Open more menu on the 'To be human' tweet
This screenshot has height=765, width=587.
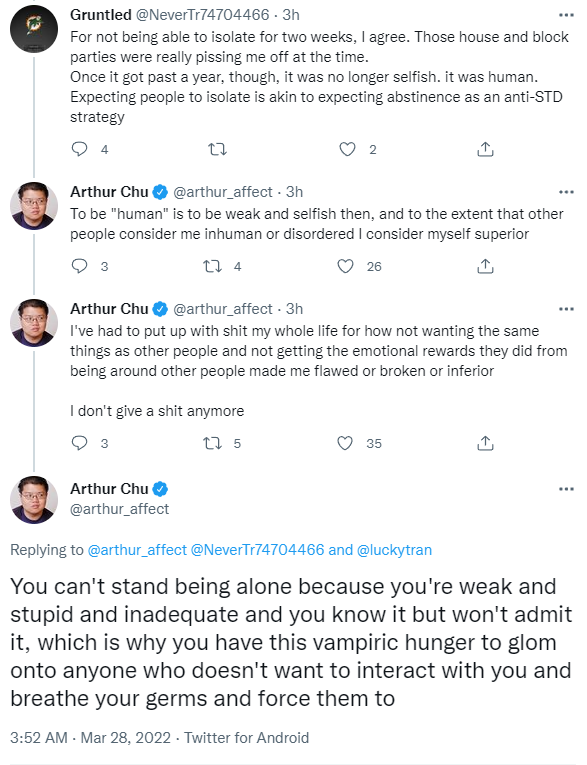point(566,192)
